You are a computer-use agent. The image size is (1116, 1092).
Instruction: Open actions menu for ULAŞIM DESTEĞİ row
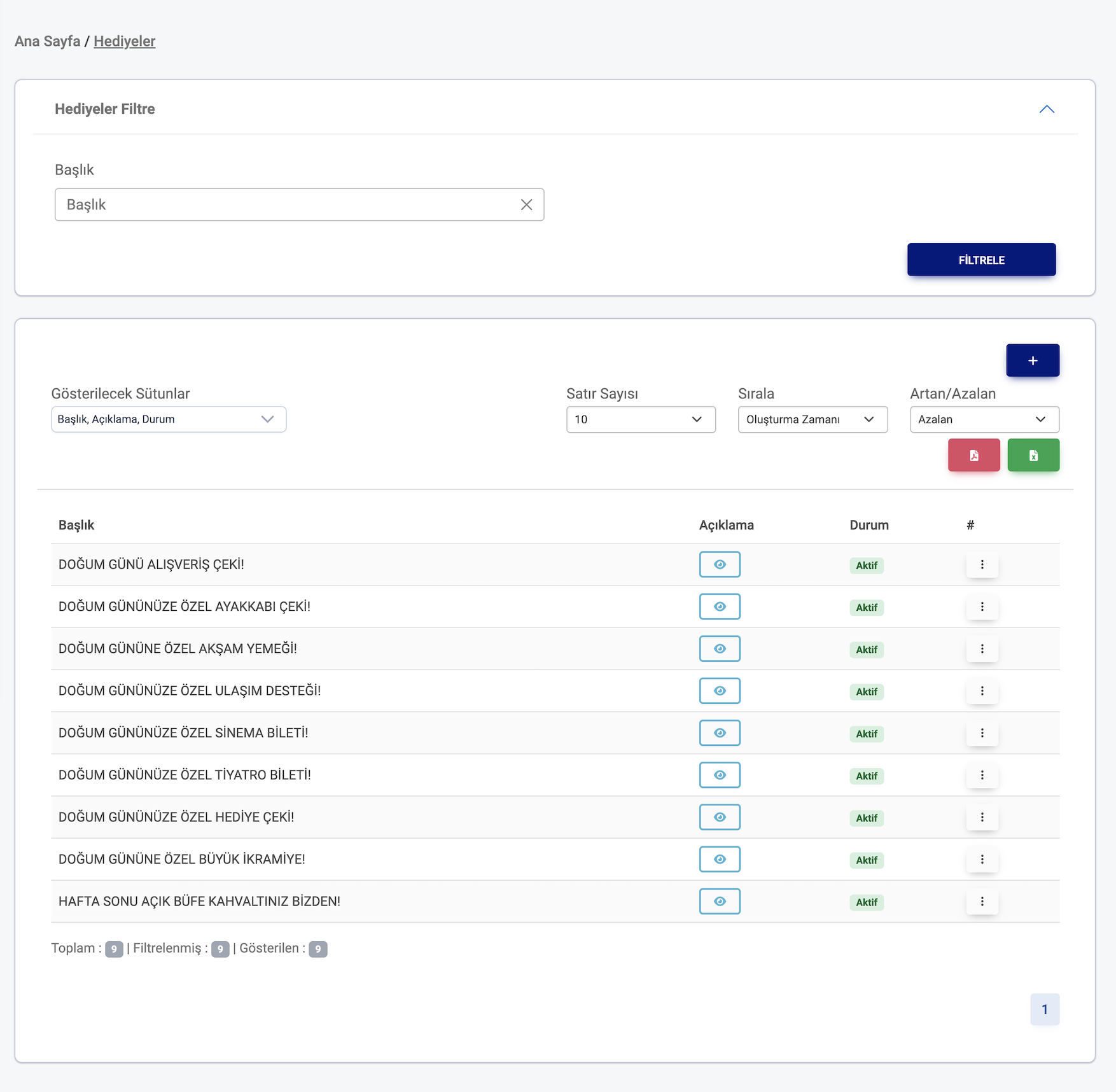point(982,690)
